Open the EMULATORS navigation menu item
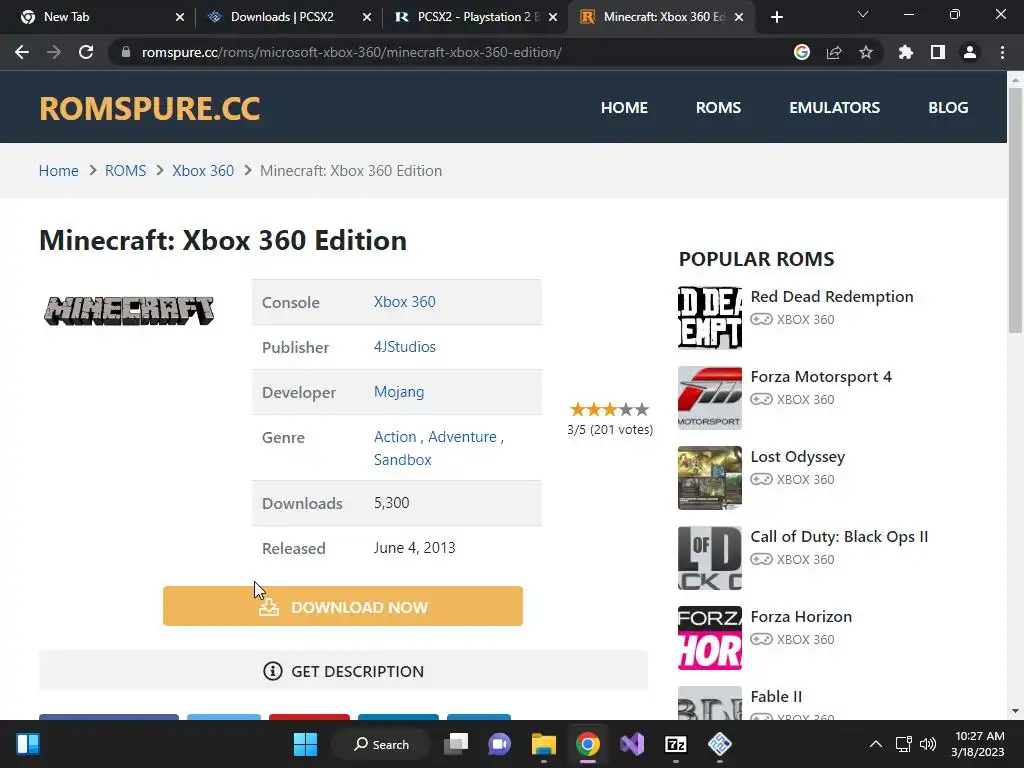1024x768 pixels. pyautogui.click(x=834, y=108)
